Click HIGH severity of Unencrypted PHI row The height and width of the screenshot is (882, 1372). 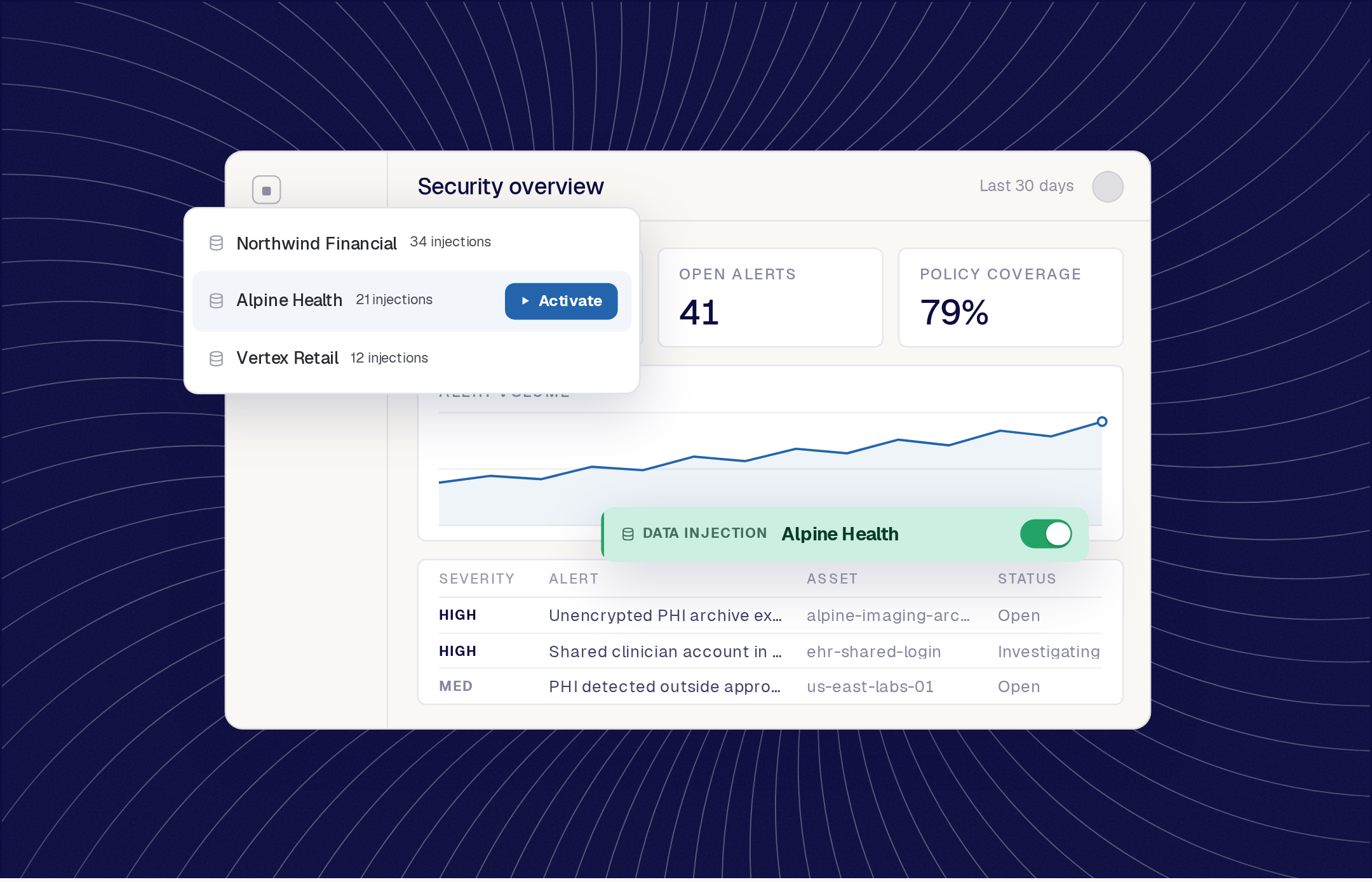457,615
